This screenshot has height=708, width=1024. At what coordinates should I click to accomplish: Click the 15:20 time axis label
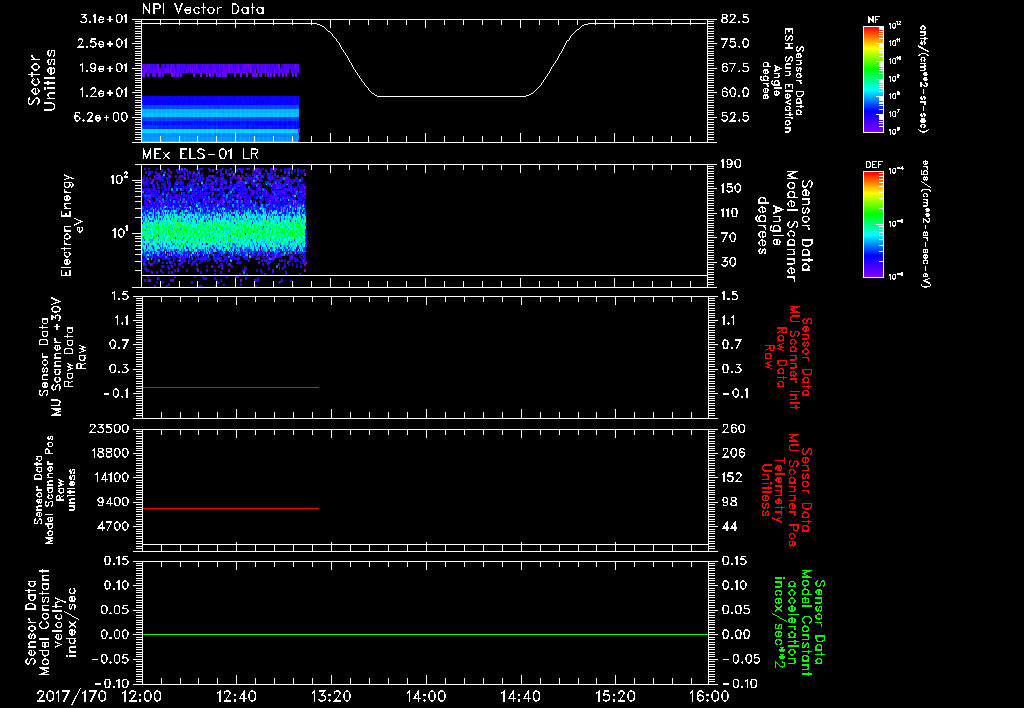(x=615, y=696)
